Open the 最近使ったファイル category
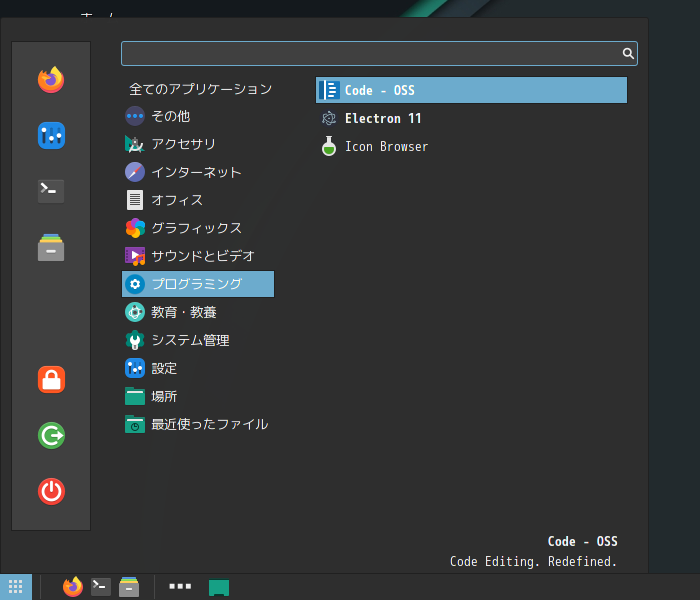Image resolution: width=700 pixels, height=600 pixels. point(198,424)
